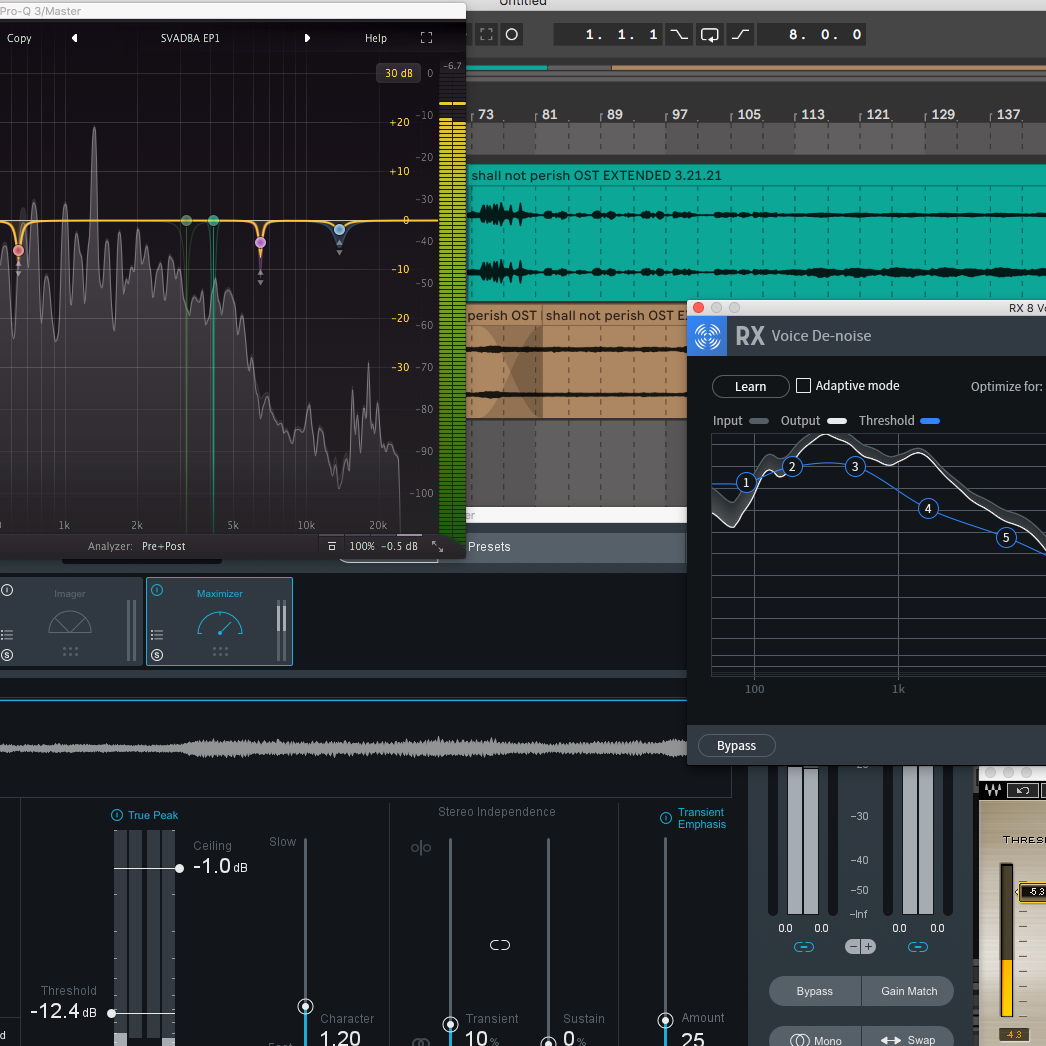Toggle the Imager module power button

(x=7, y=590)
